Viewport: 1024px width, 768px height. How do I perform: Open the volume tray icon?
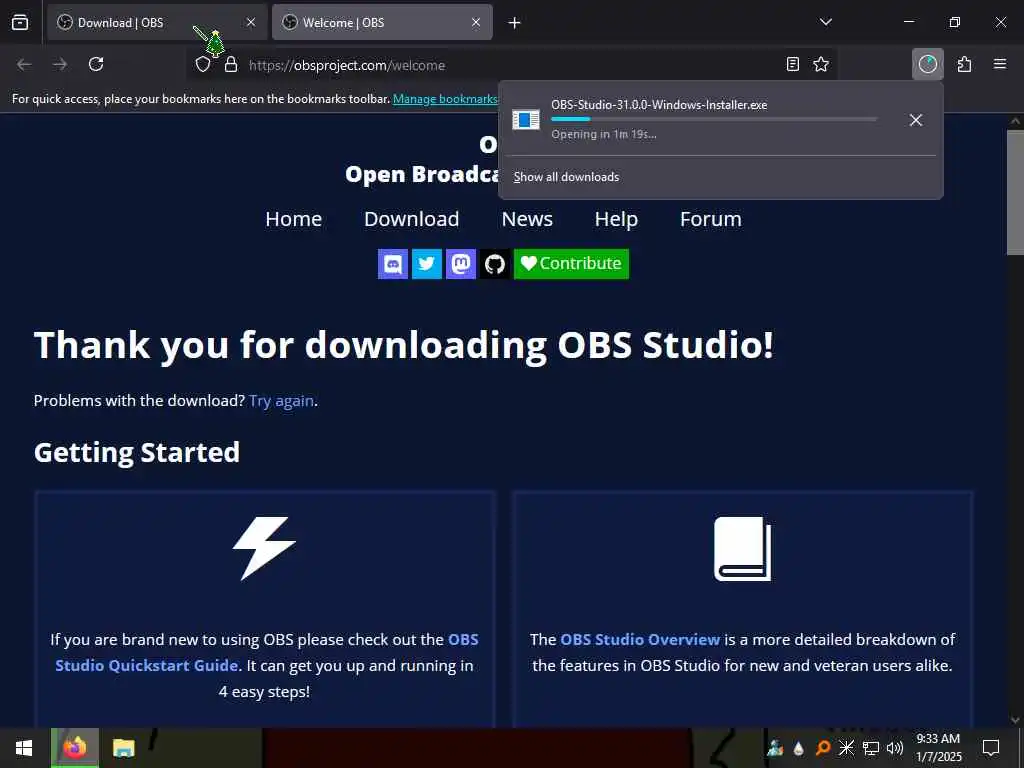(895, 748)
